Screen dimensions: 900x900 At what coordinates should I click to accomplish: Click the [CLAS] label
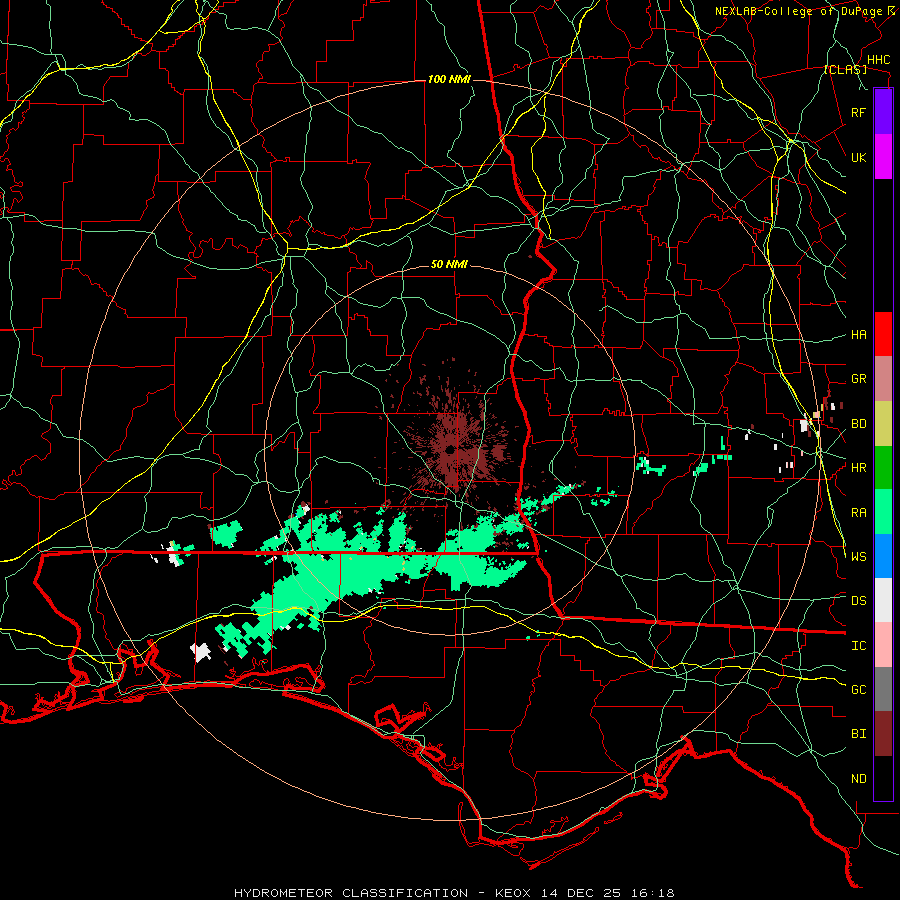click(845, 69)
